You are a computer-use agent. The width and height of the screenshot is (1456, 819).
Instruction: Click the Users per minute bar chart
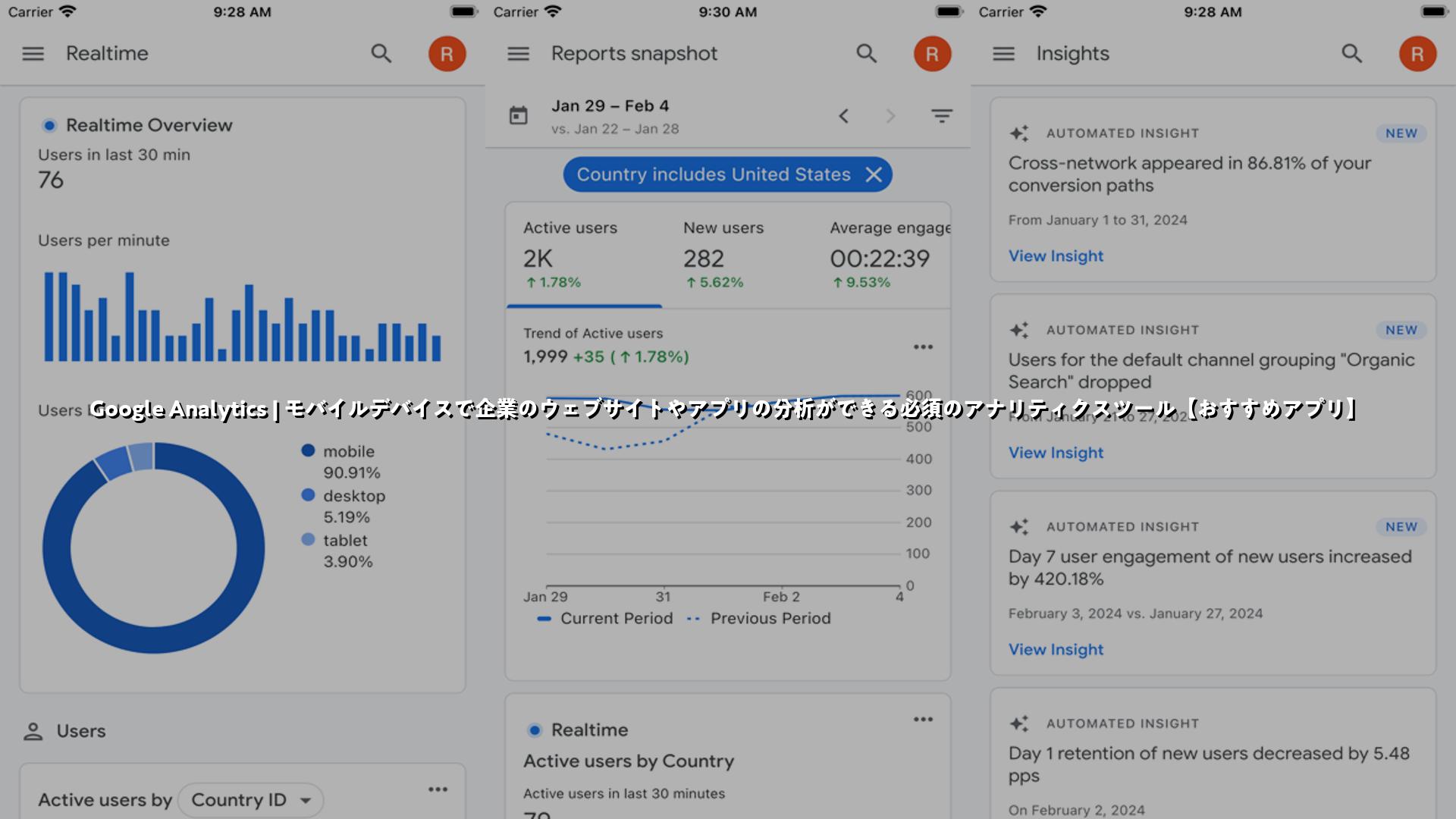point(243,316)
